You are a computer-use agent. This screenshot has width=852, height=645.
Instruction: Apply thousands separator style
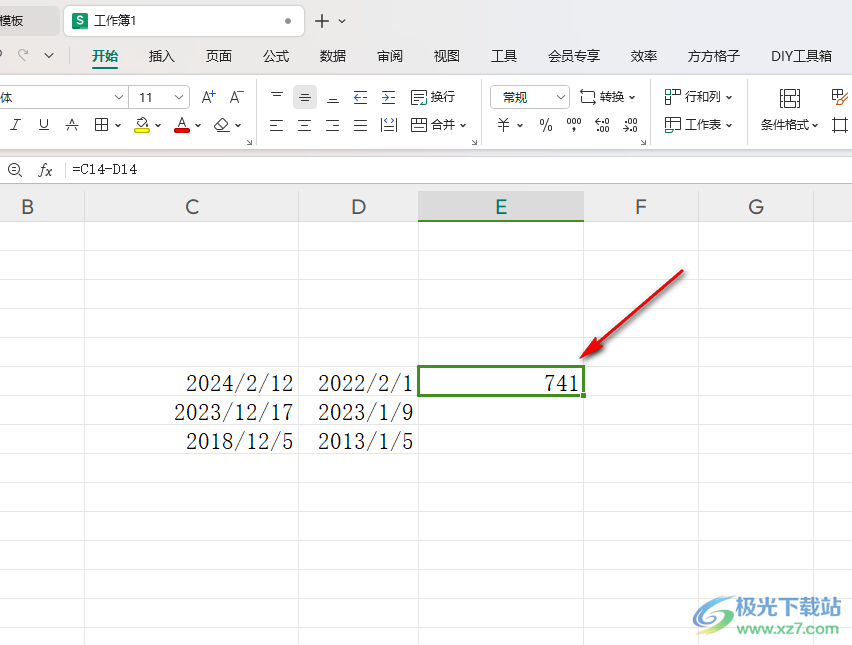[574, 125]
